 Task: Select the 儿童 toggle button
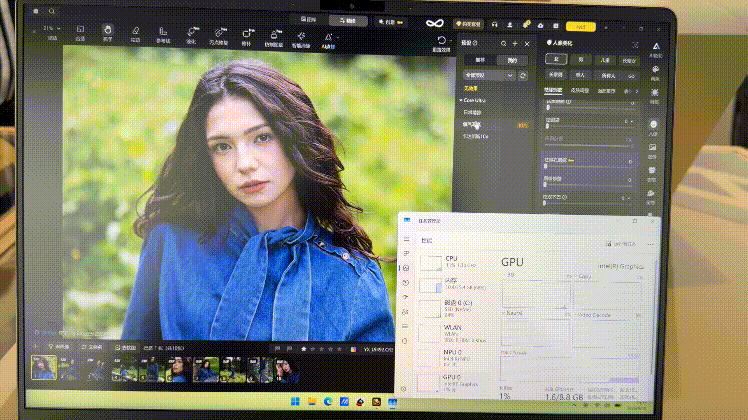(605, 60)
